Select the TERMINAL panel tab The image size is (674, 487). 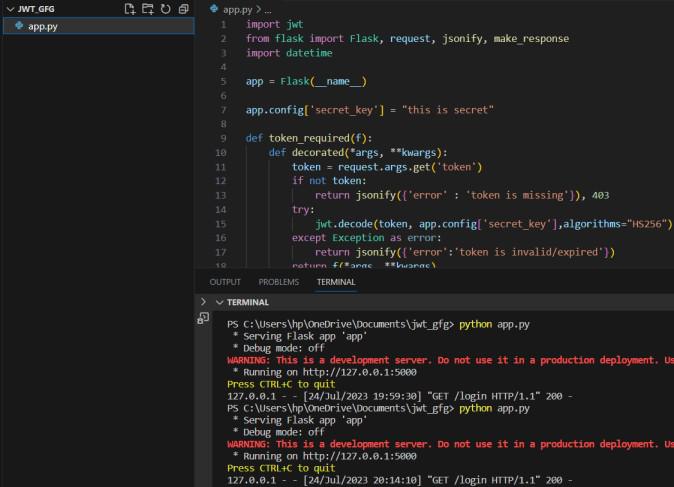click(x=335, y=282)
